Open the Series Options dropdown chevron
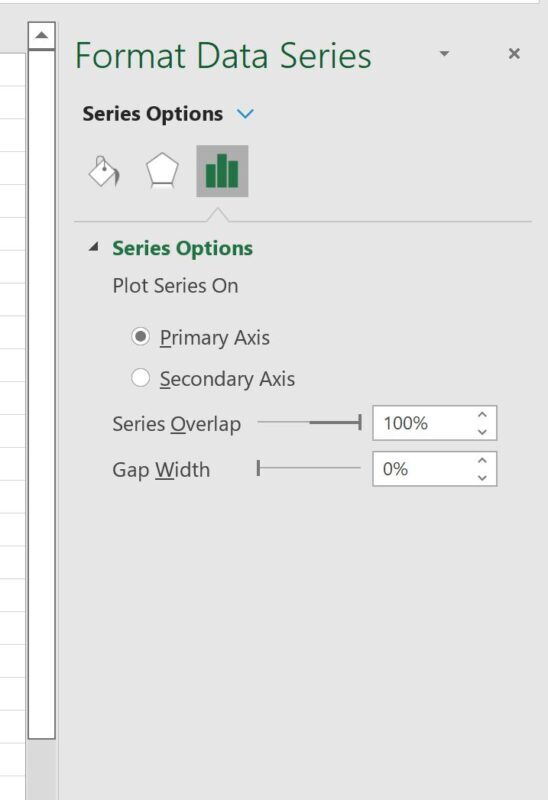 245,114
